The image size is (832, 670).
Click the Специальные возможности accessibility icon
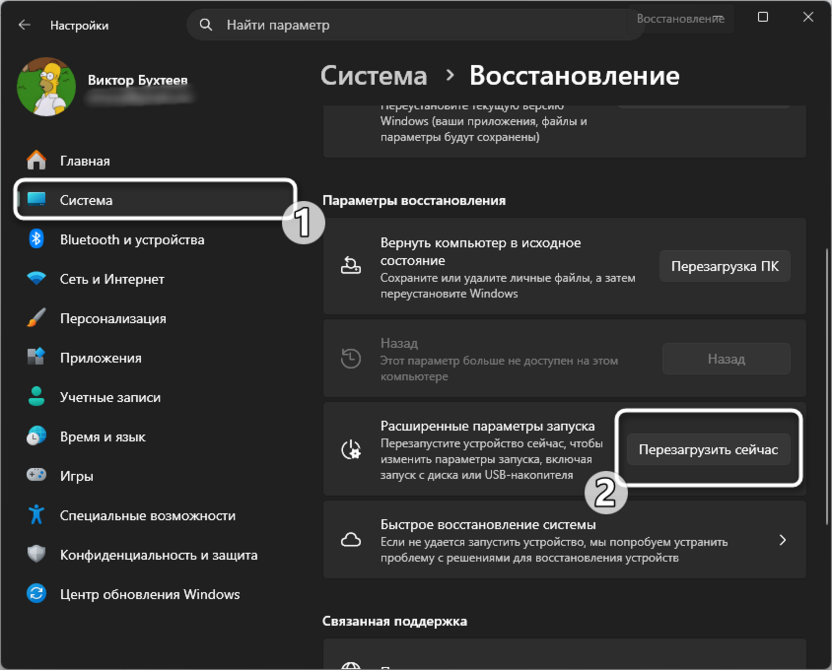pos(37,515)
